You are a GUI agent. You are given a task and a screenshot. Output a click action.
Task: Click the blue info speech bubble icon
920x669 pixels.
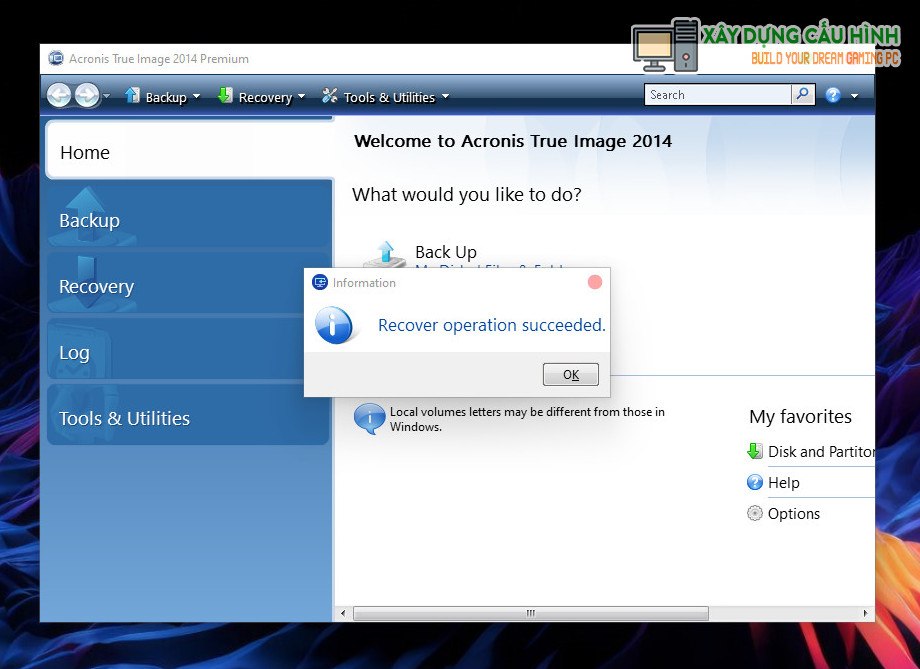369,418
